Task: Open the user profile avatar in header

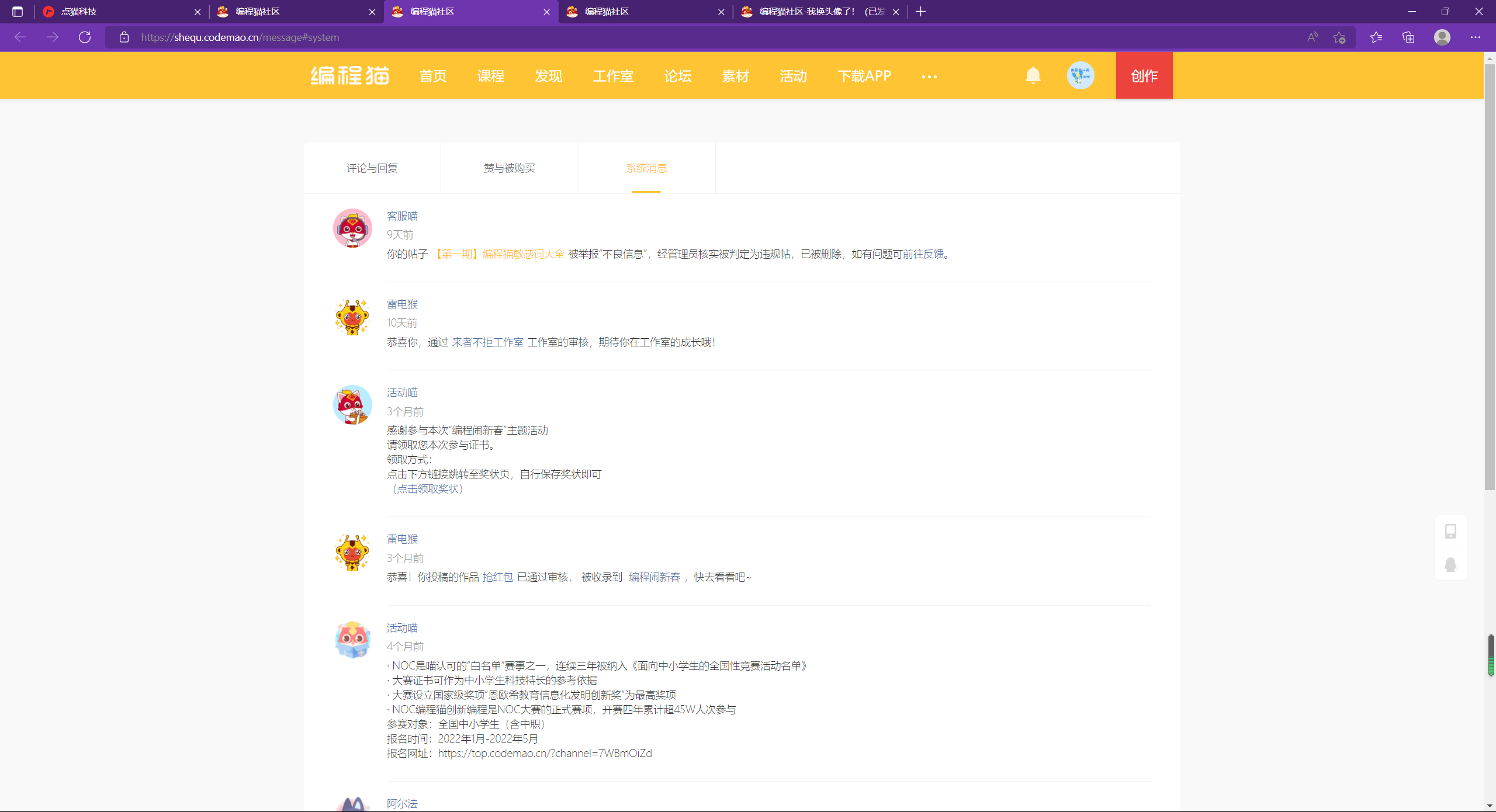Action: point(1081,75)
